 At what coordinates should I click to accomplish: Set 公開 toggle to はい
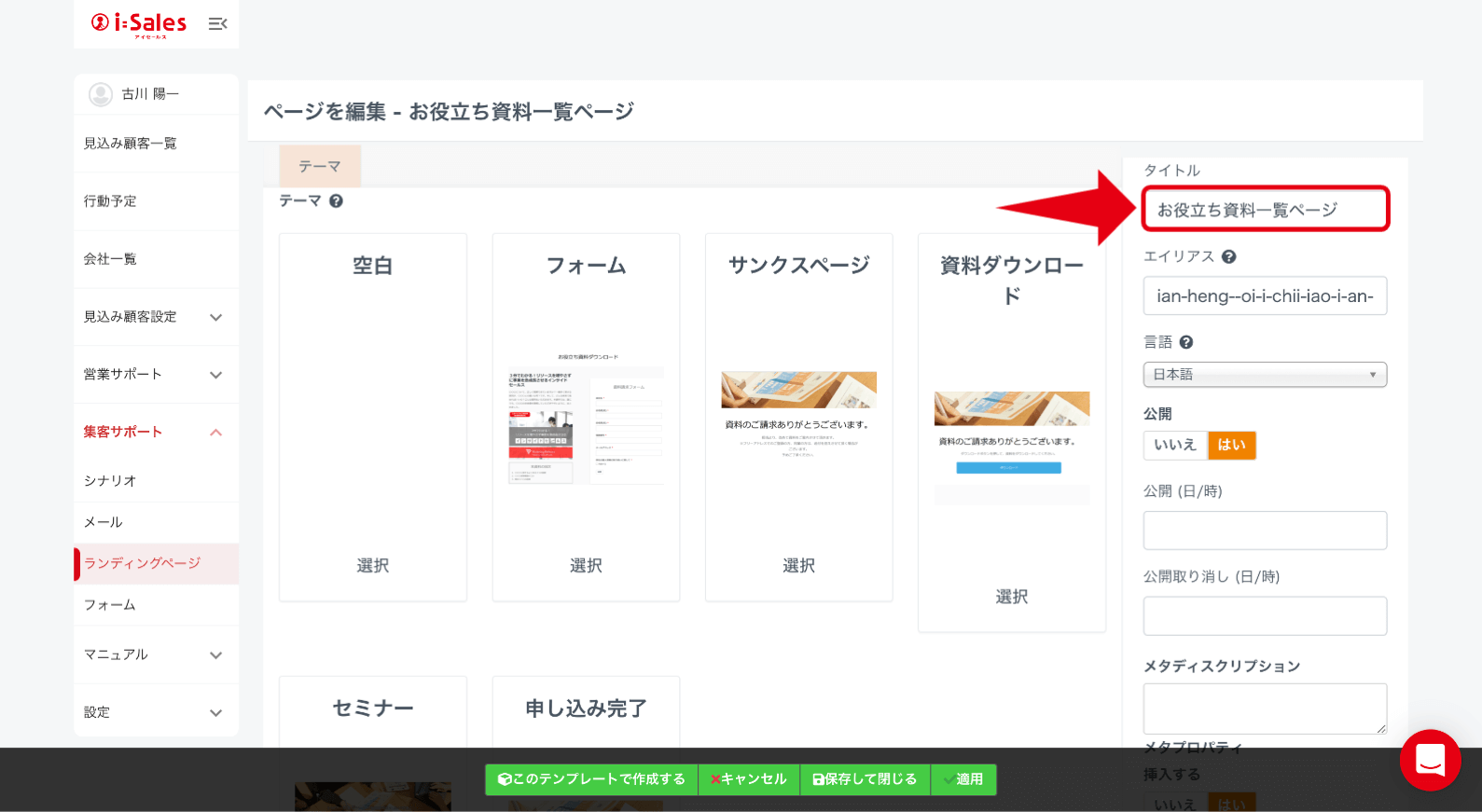click(x=1231, y=446)
